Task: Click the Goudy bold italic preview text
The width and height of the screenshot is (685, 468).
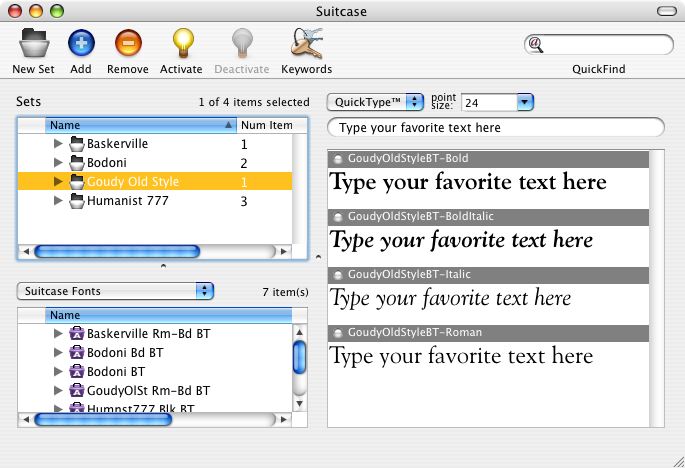Action: [462, 240]
